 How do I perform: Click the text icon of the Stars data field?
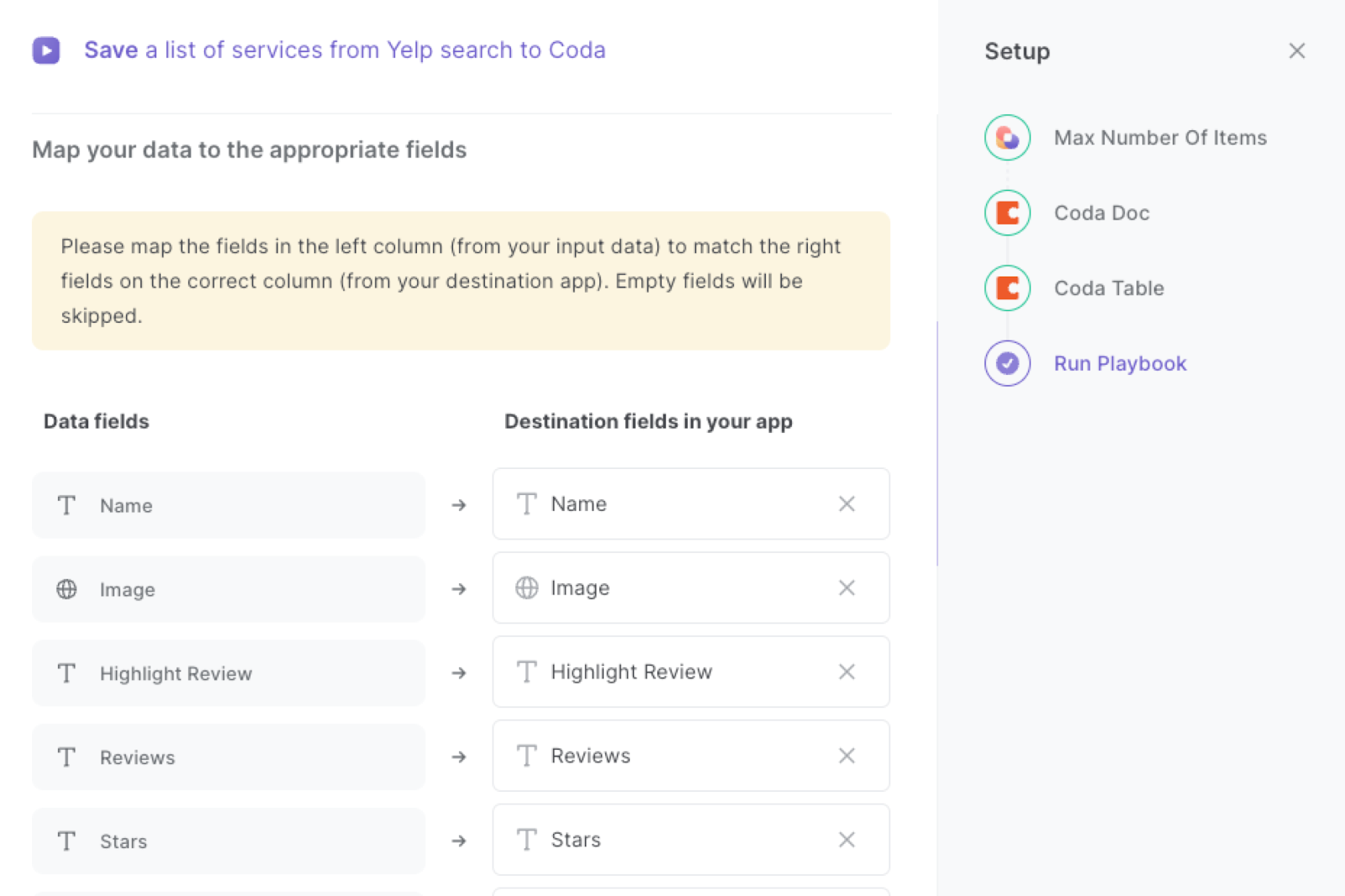pos(66,841)
